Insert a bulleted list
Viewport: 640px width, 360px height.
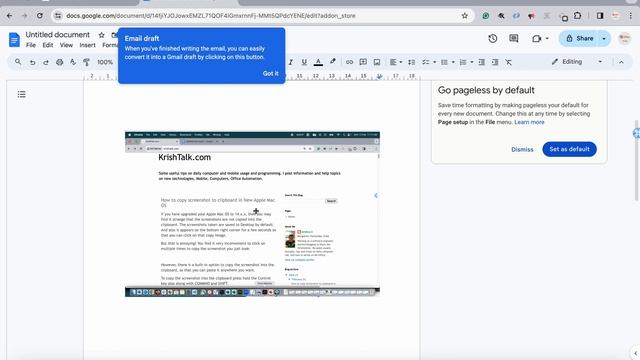click(x=444, y=62)
